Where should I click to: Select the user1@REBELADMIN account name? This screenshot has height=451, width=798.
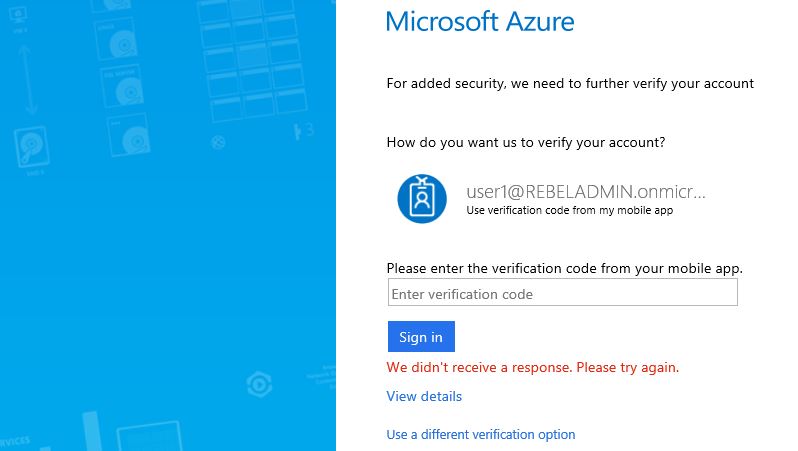586,191
